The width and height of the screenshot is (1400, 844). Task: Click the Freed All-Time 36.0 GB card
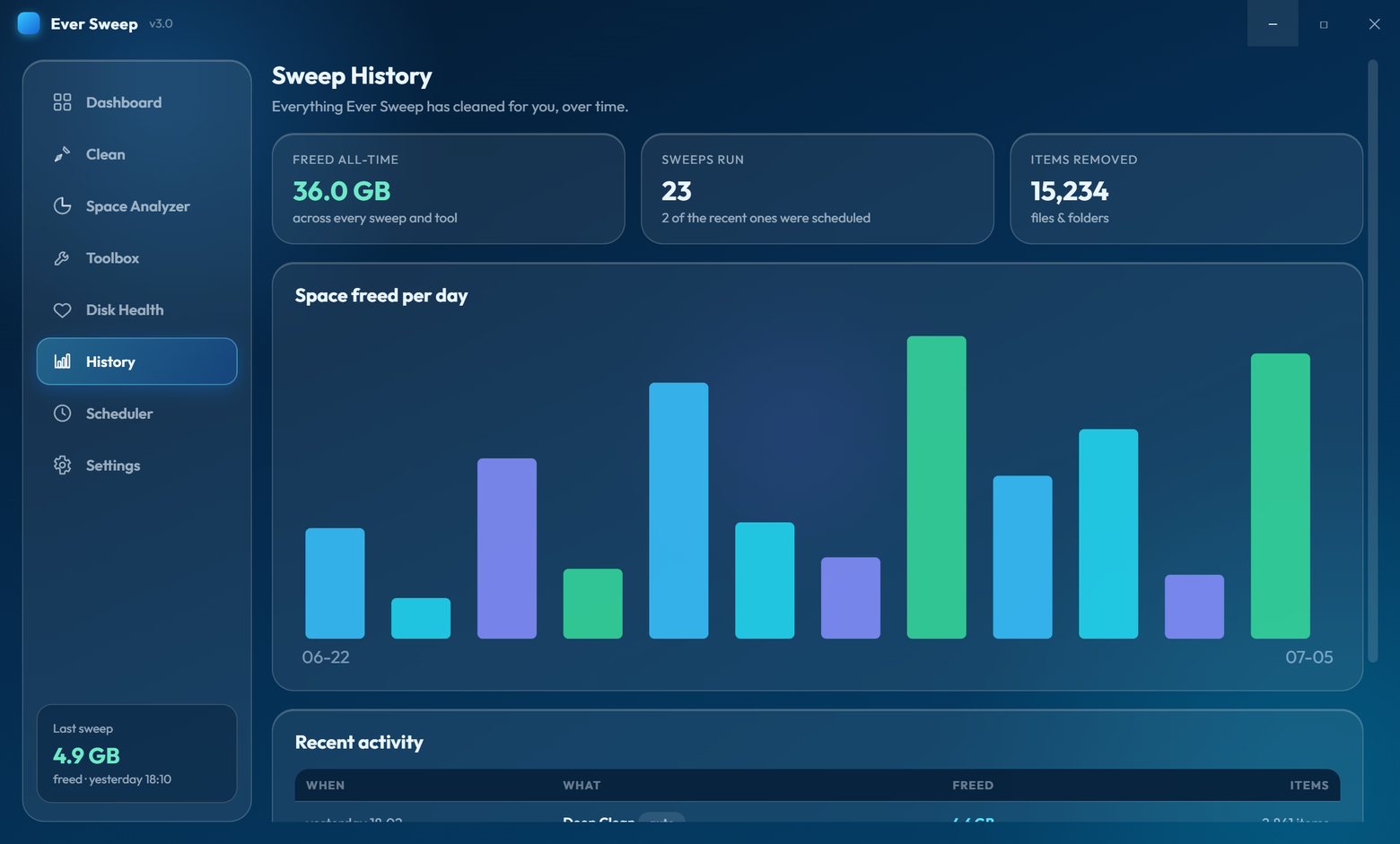(449, 188)
